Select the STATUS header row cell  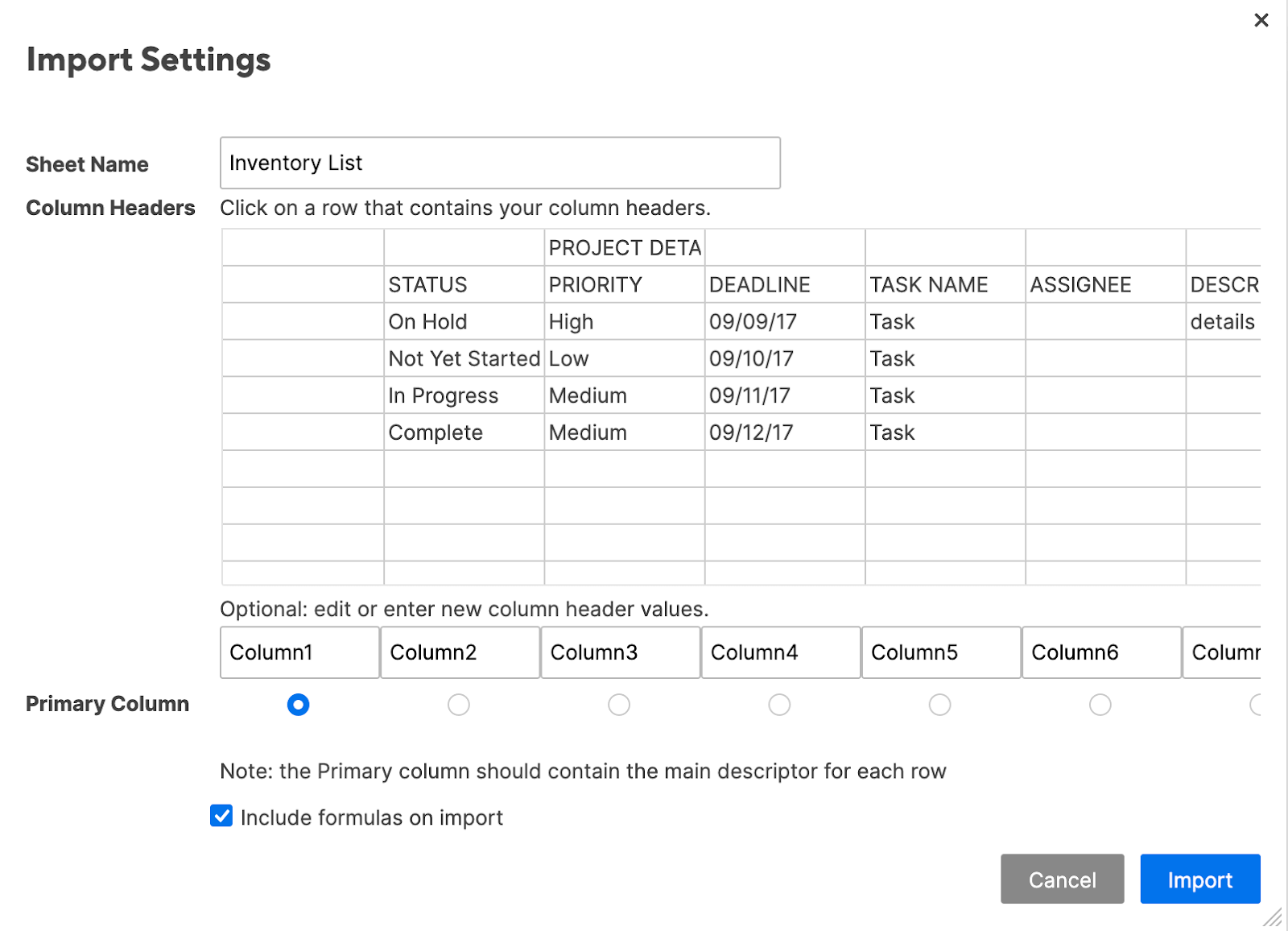point(463,285)
